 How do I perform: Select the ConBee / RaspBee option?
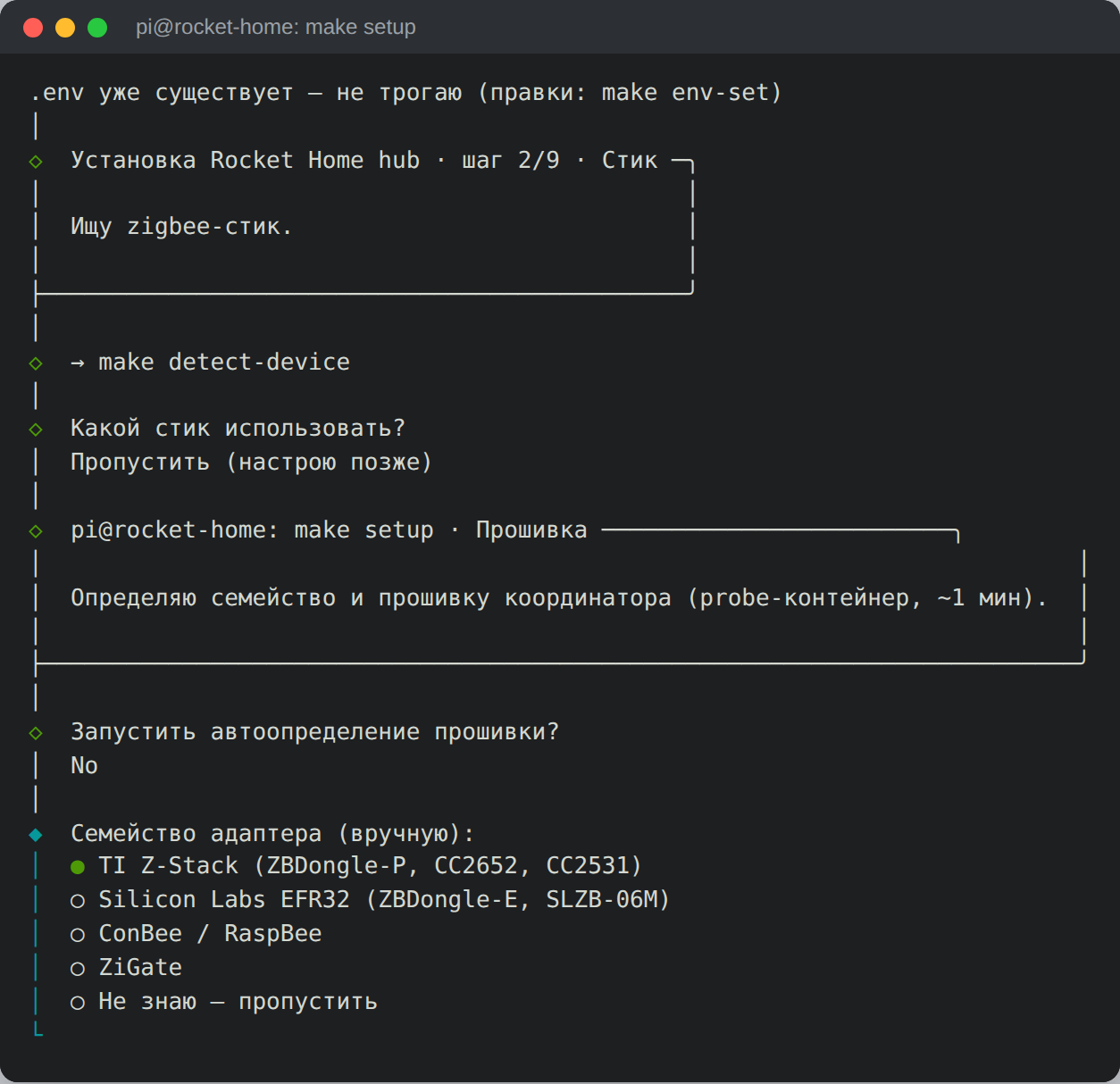[196, 934]
